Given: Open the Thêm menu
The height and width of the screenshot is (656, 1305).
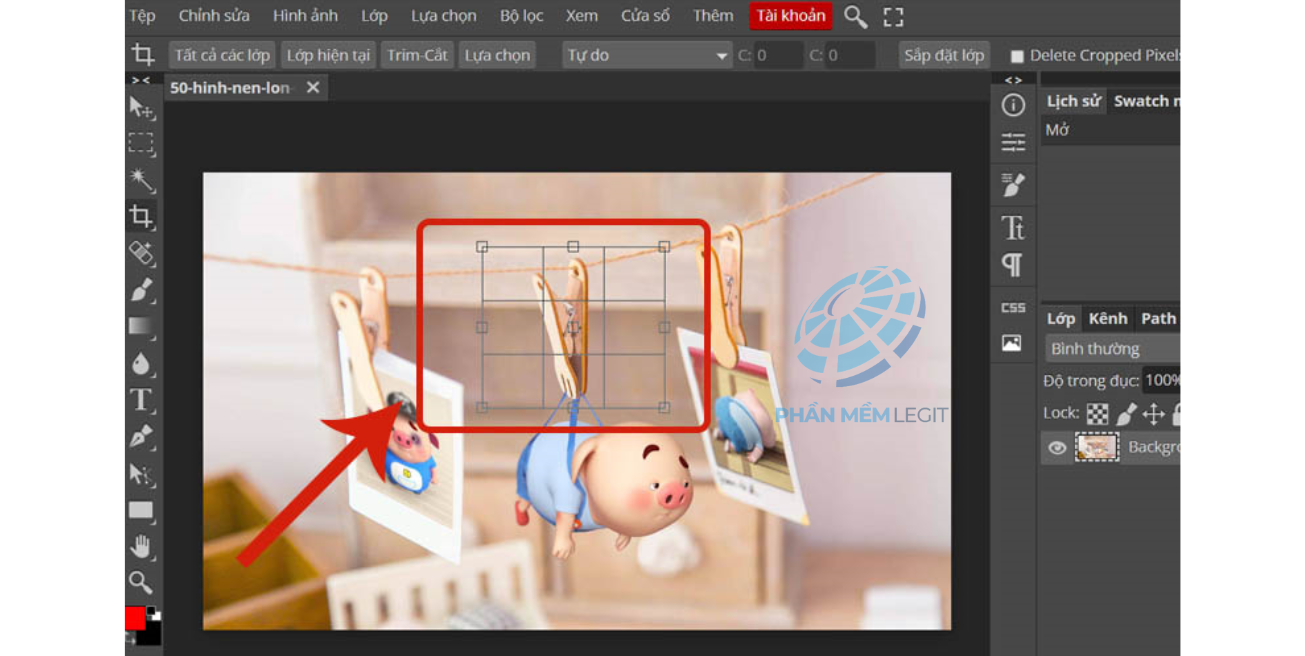Looking at the screenshot, I should point(713,16).
